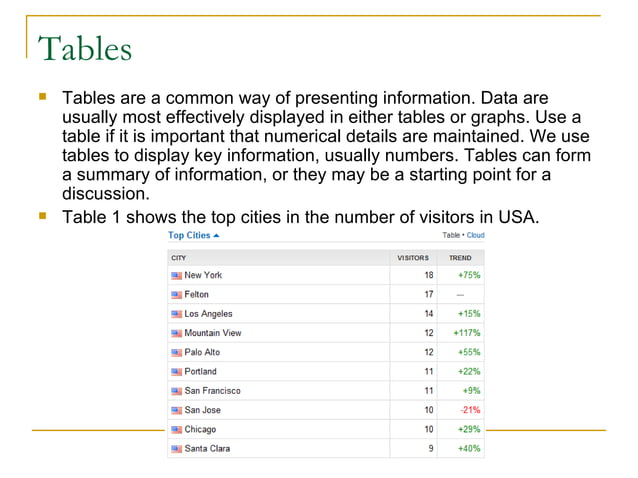Click the flag icon beside New York
The height and width of the screenshot is (478, 638).
click(x=177, y=275)
